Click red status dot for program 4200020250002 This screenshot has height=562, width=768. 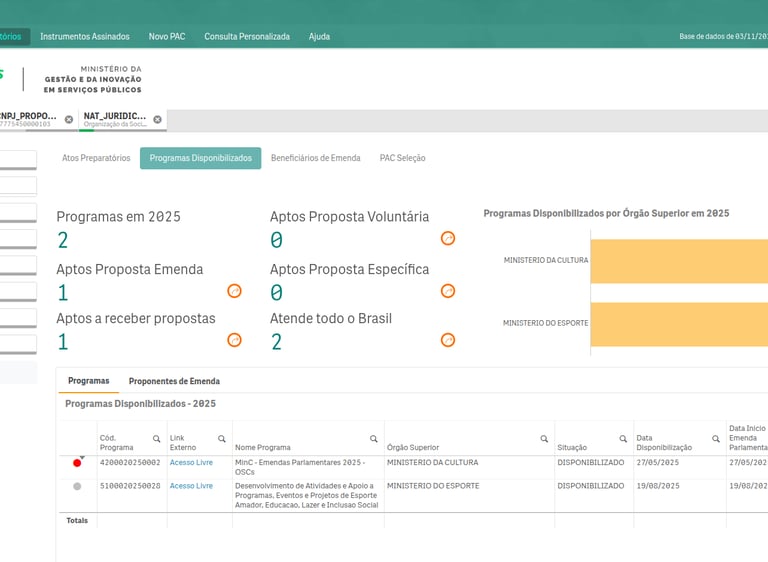(77, 463)
